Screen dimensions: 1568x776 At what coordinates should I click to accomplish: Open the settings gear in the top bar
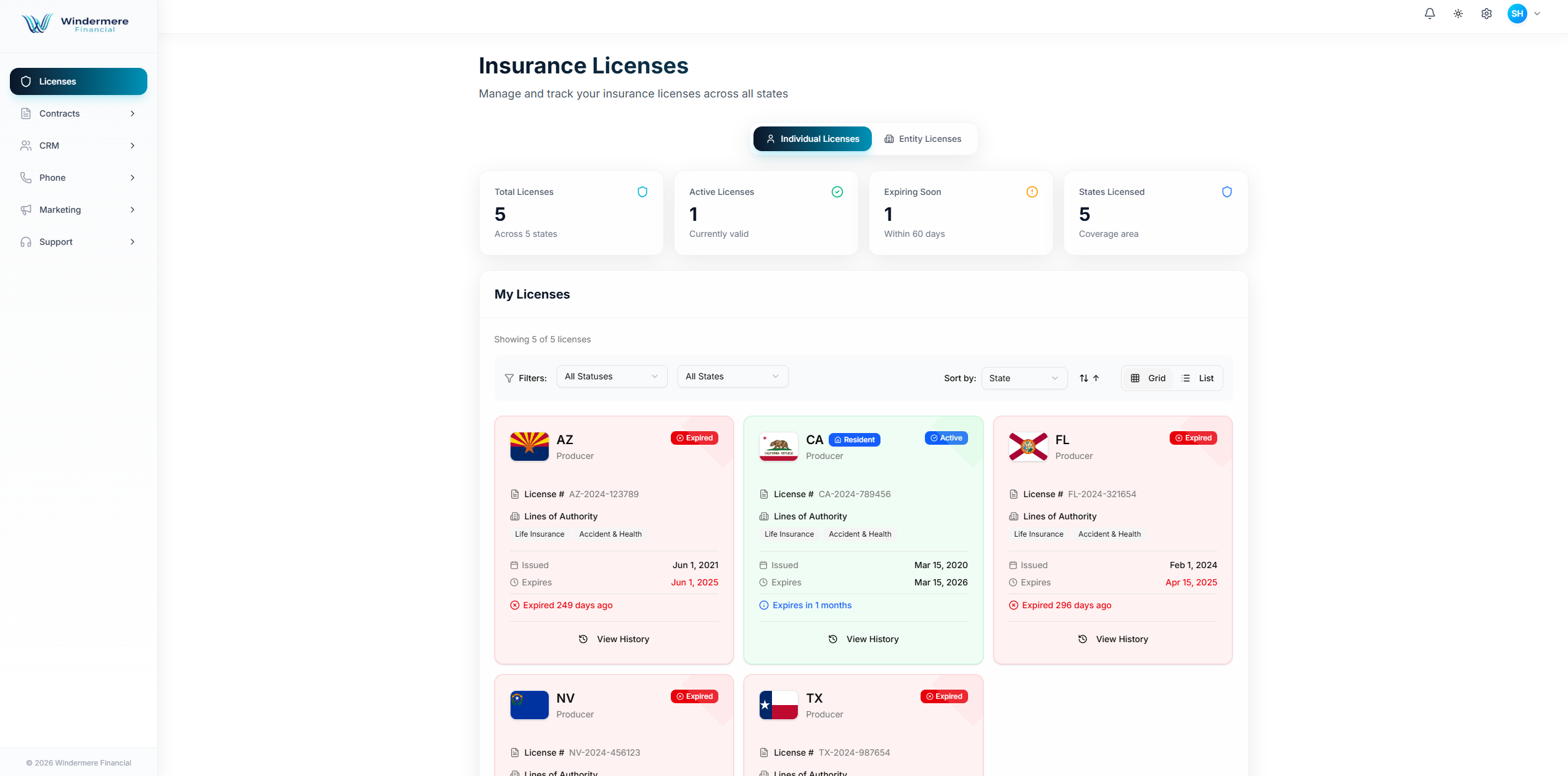[1487, 13]
